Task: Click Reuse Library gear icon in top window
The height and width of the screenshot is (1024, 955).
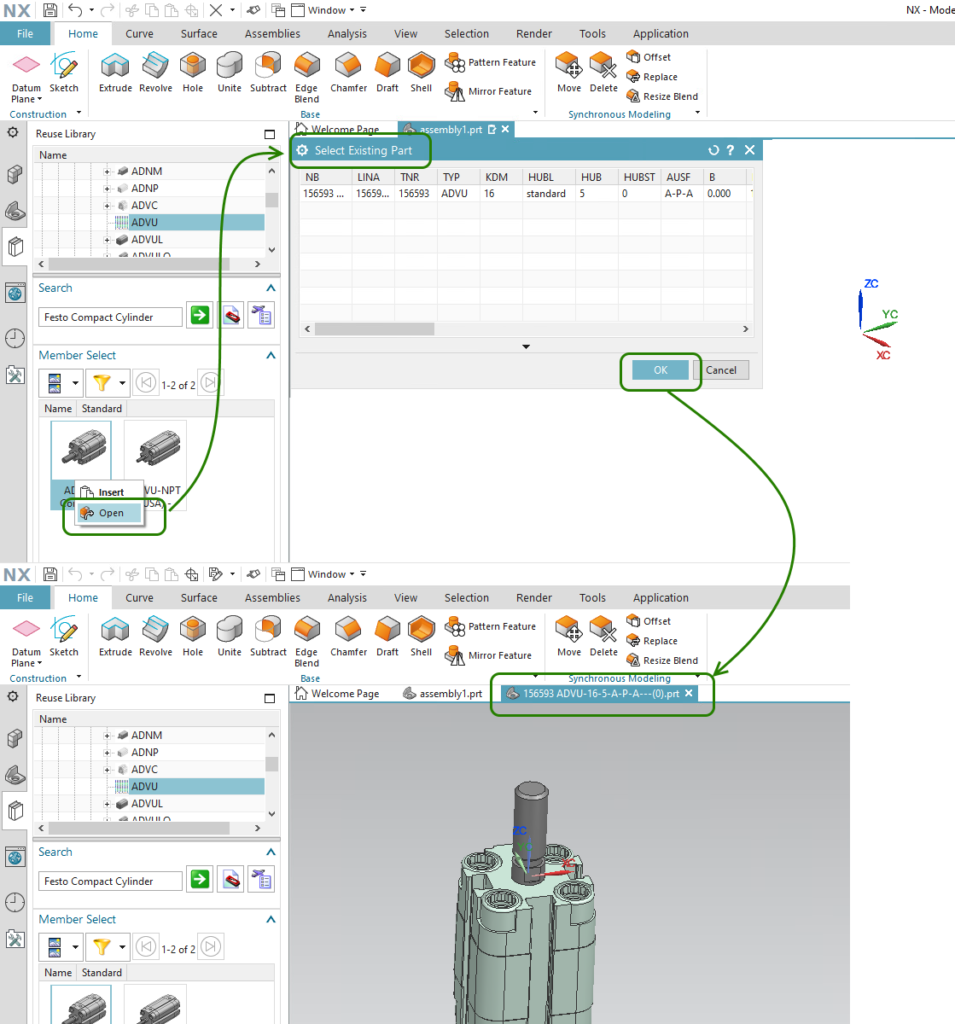Action: pyautogui.click(x=12, y=133)
